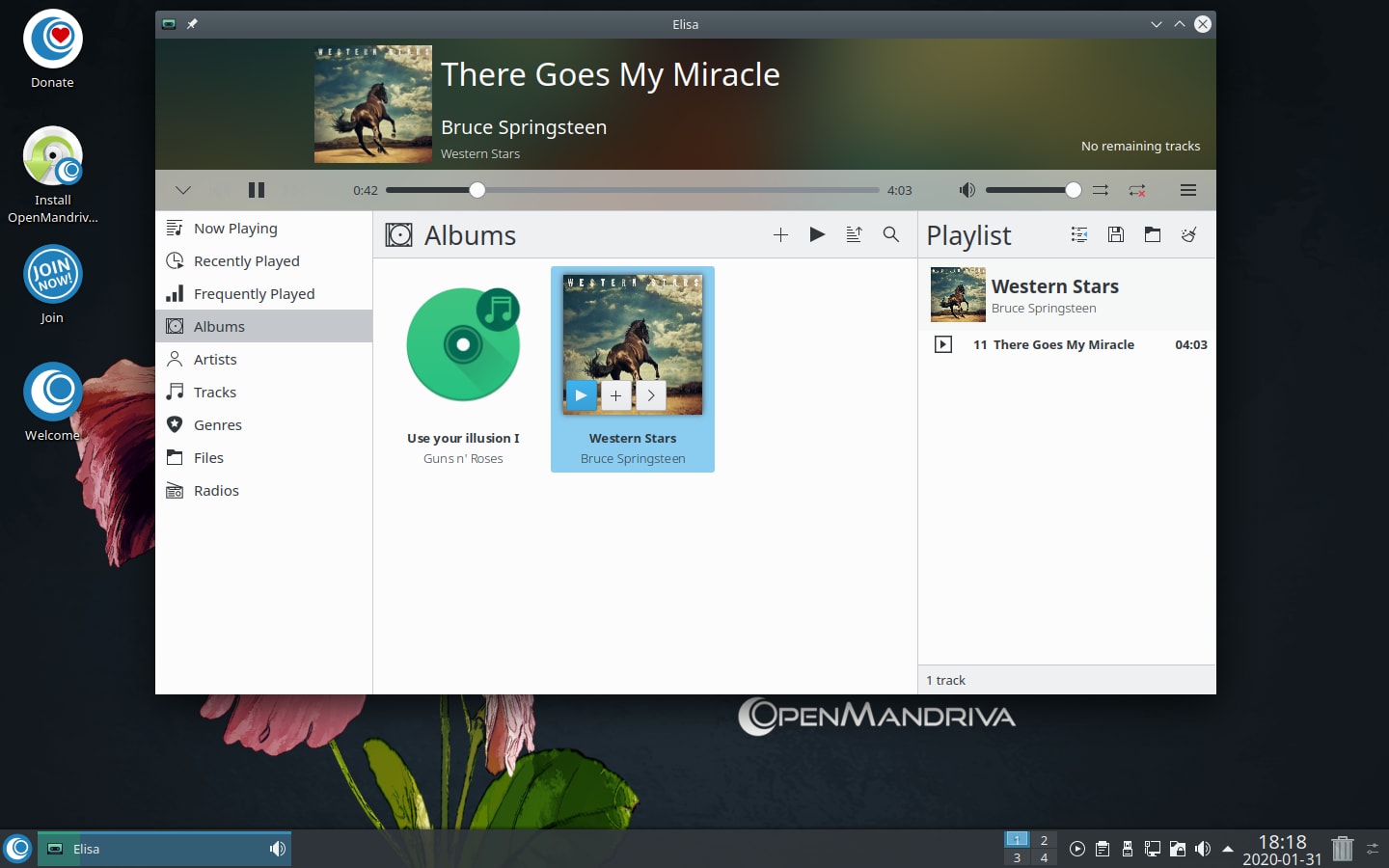Open Western Stars album details arrow
Screen dimensions: 1389x868
(651, 395)
